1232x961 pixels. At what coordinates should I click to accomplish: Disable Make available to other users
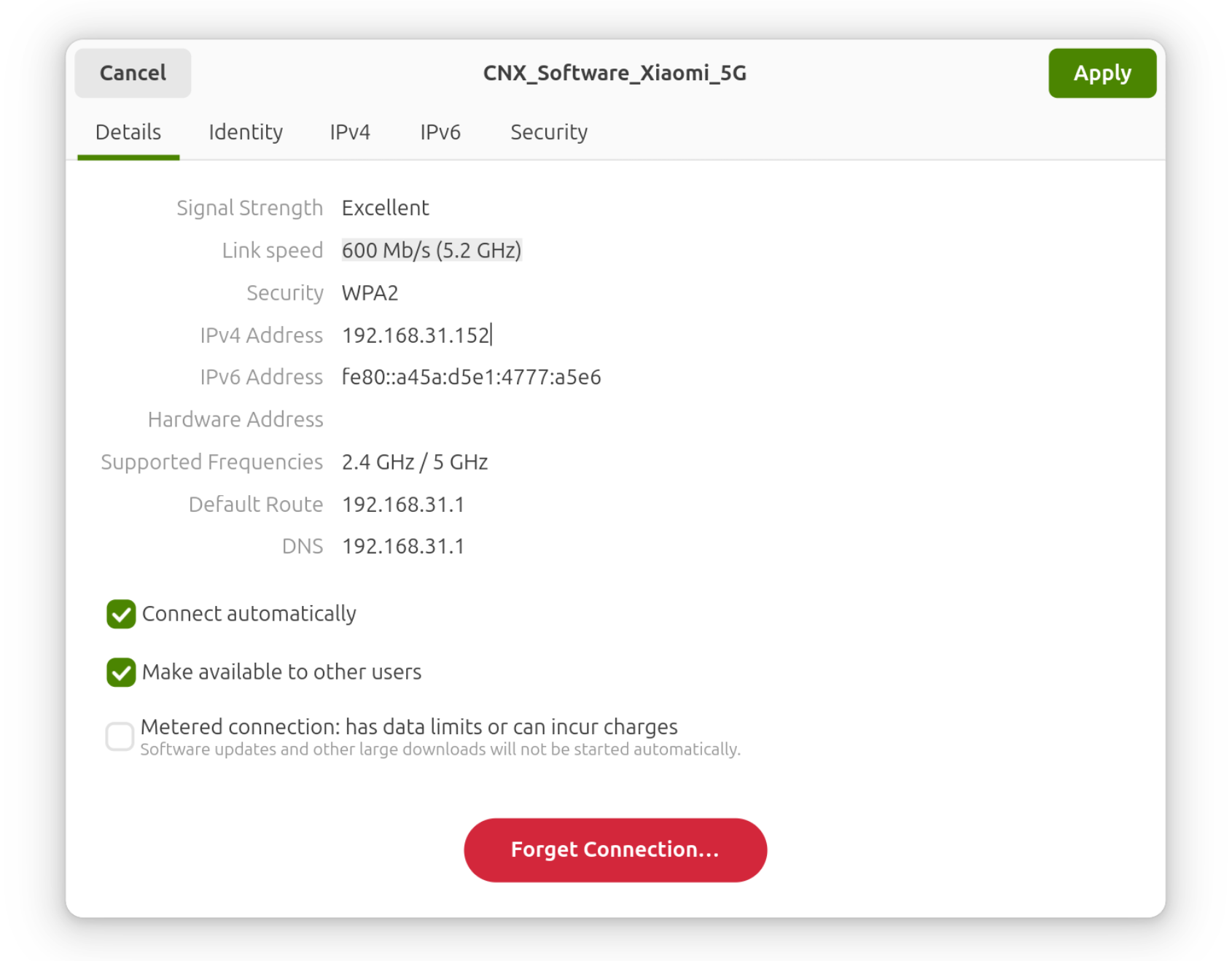tap(121, 672)
